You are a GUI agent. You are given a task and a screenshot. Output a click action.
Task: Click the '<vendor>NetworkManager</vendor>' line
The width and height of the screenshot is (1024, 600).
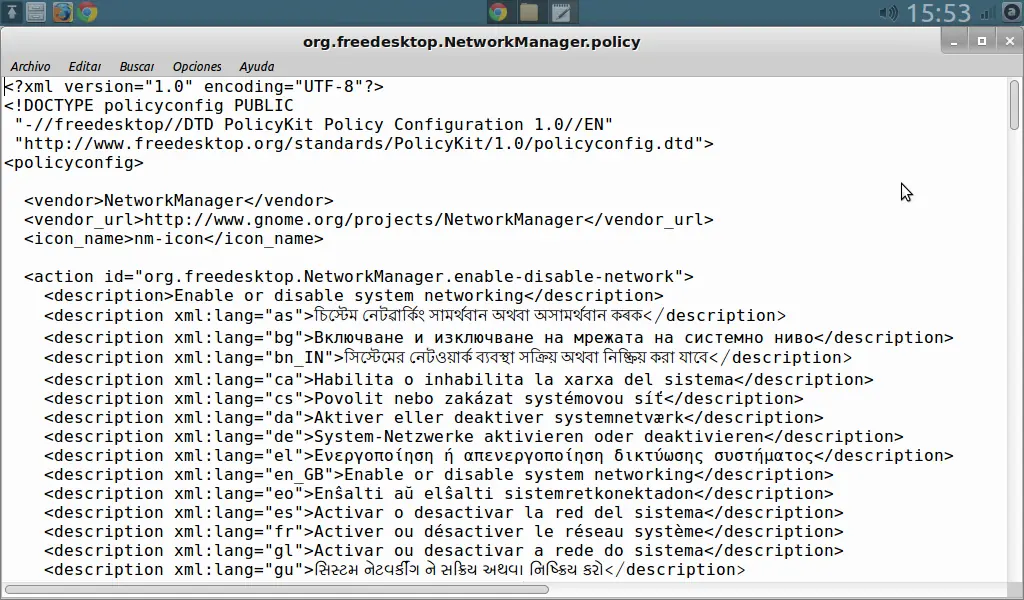[179, 200]
